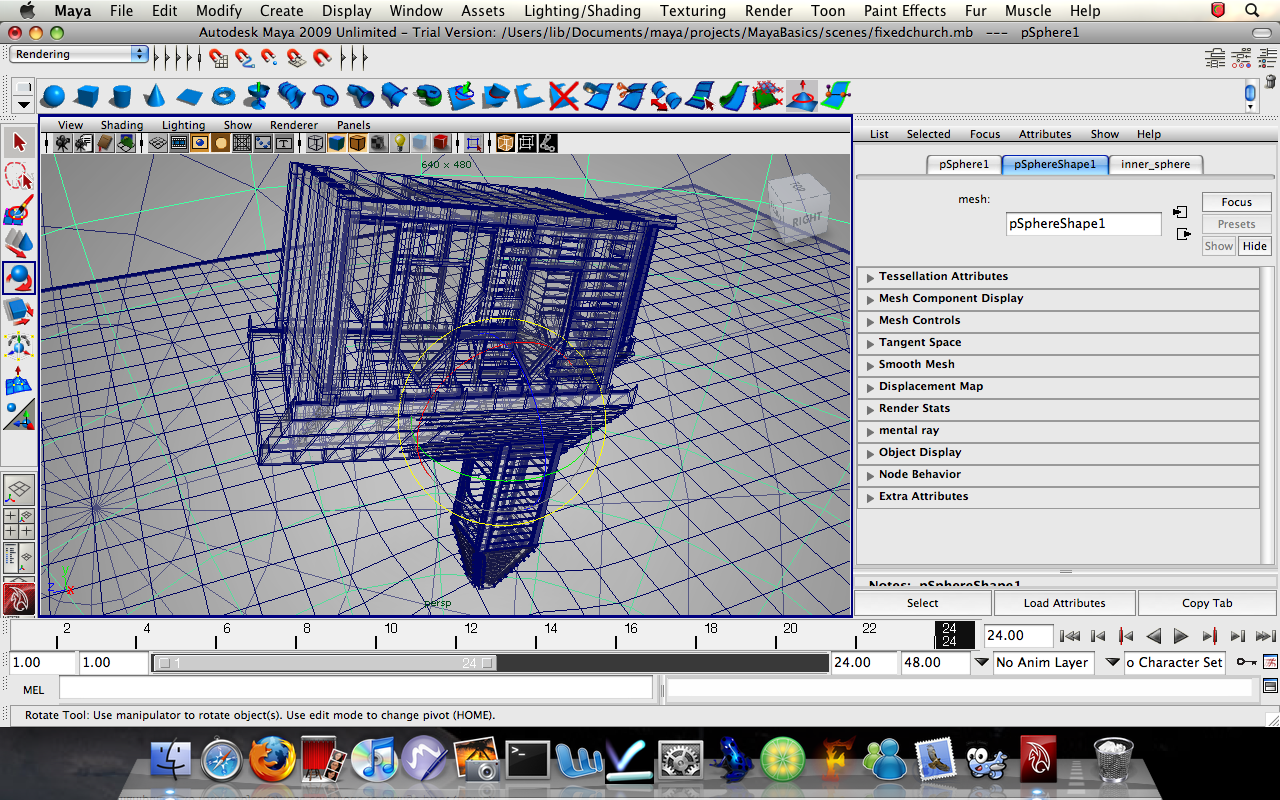
Task: Click the red X delete shelf icon
Action: 564,96
